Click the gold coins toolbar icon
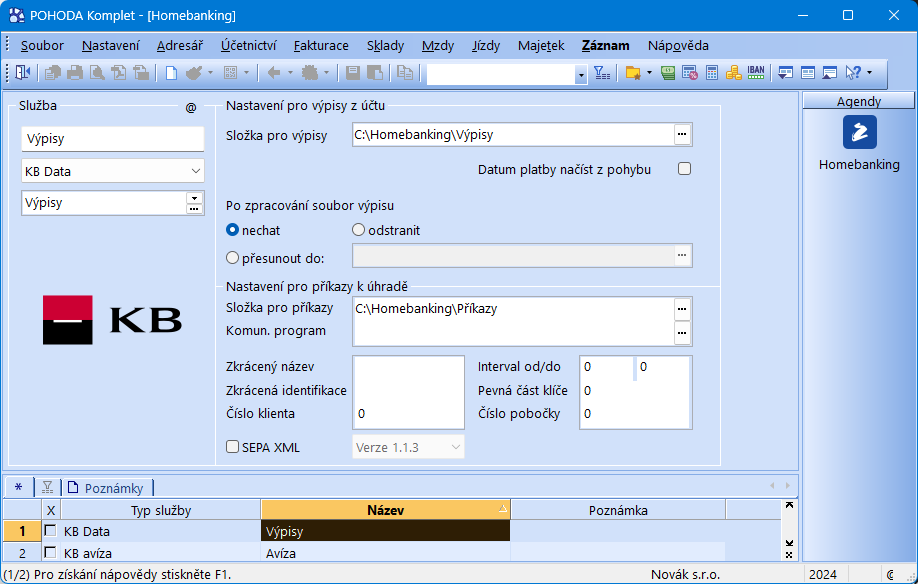Viewport: 918px width, 584px height. pyautogui.click(x=734, y=73)
